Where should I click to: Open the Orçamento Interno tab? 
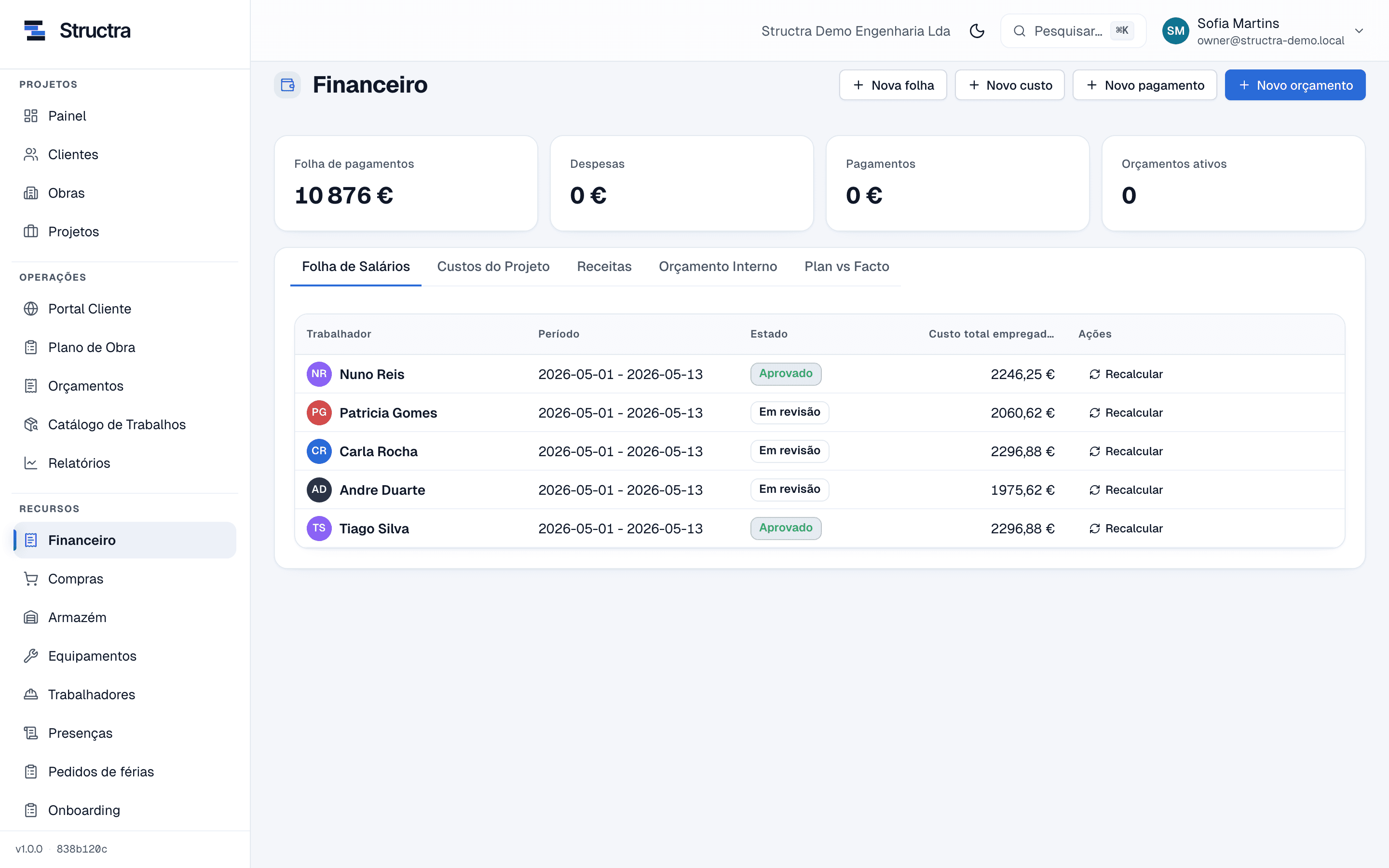click(718, 267)
